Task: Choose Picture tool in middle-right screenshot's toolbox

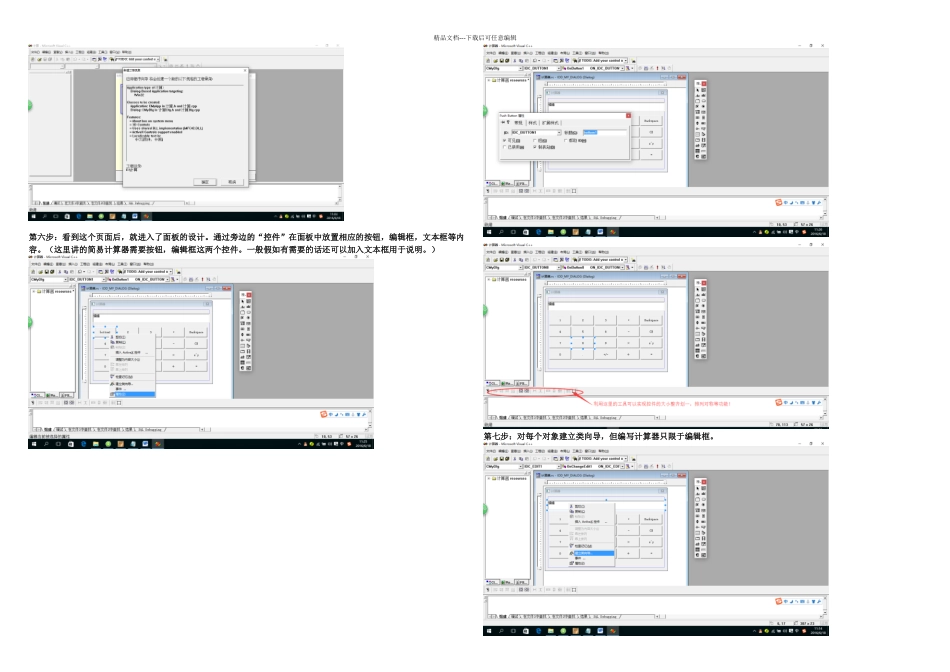Action: [x=703, y=289]
